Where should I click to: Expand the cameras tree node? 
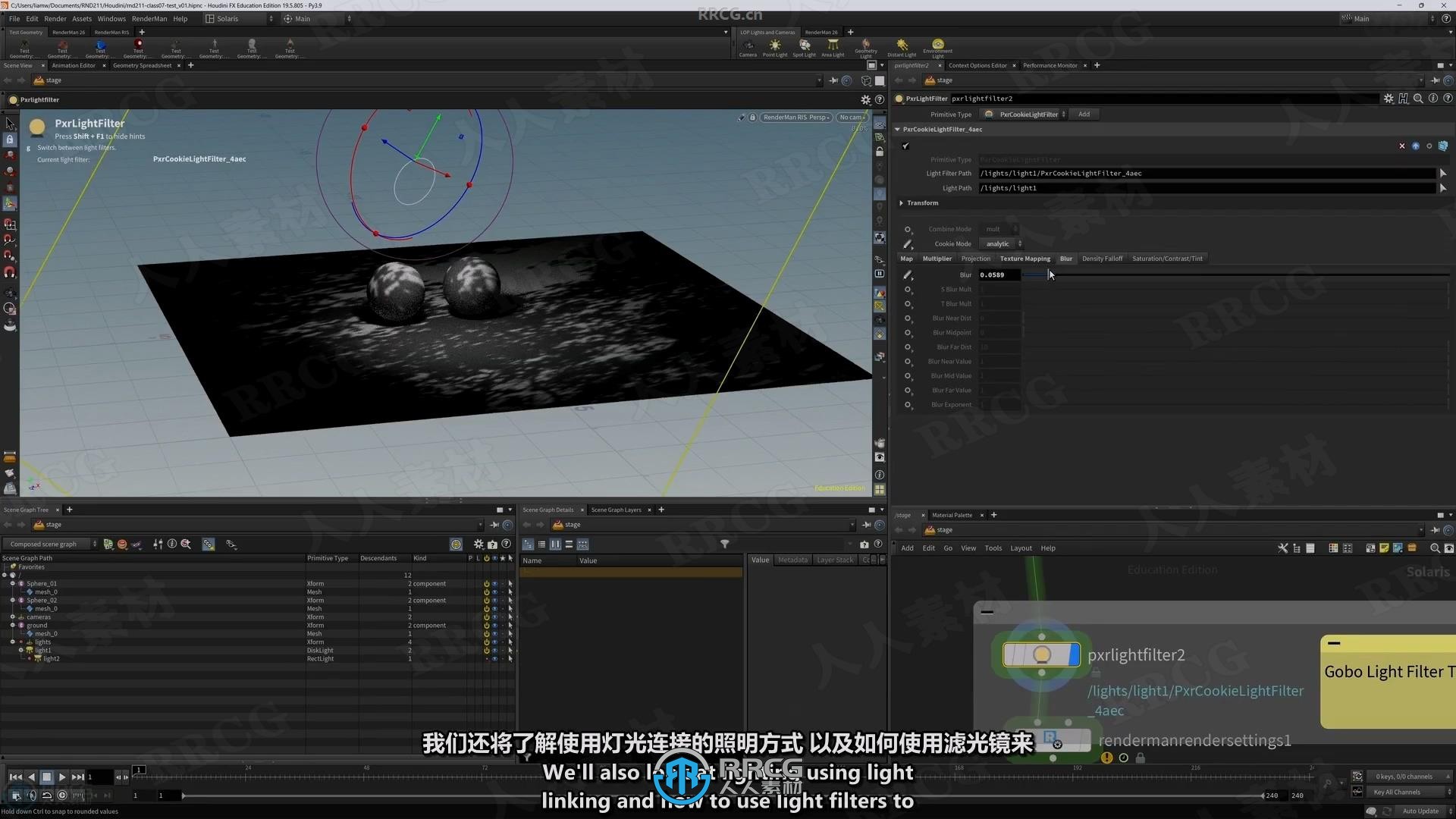click(x=12, y=617)
